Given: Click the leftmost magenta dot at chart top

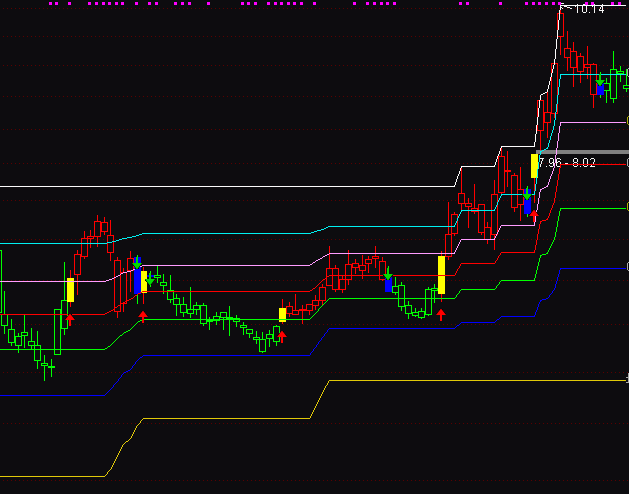Looking at the screenshot, I should point(50,4).
